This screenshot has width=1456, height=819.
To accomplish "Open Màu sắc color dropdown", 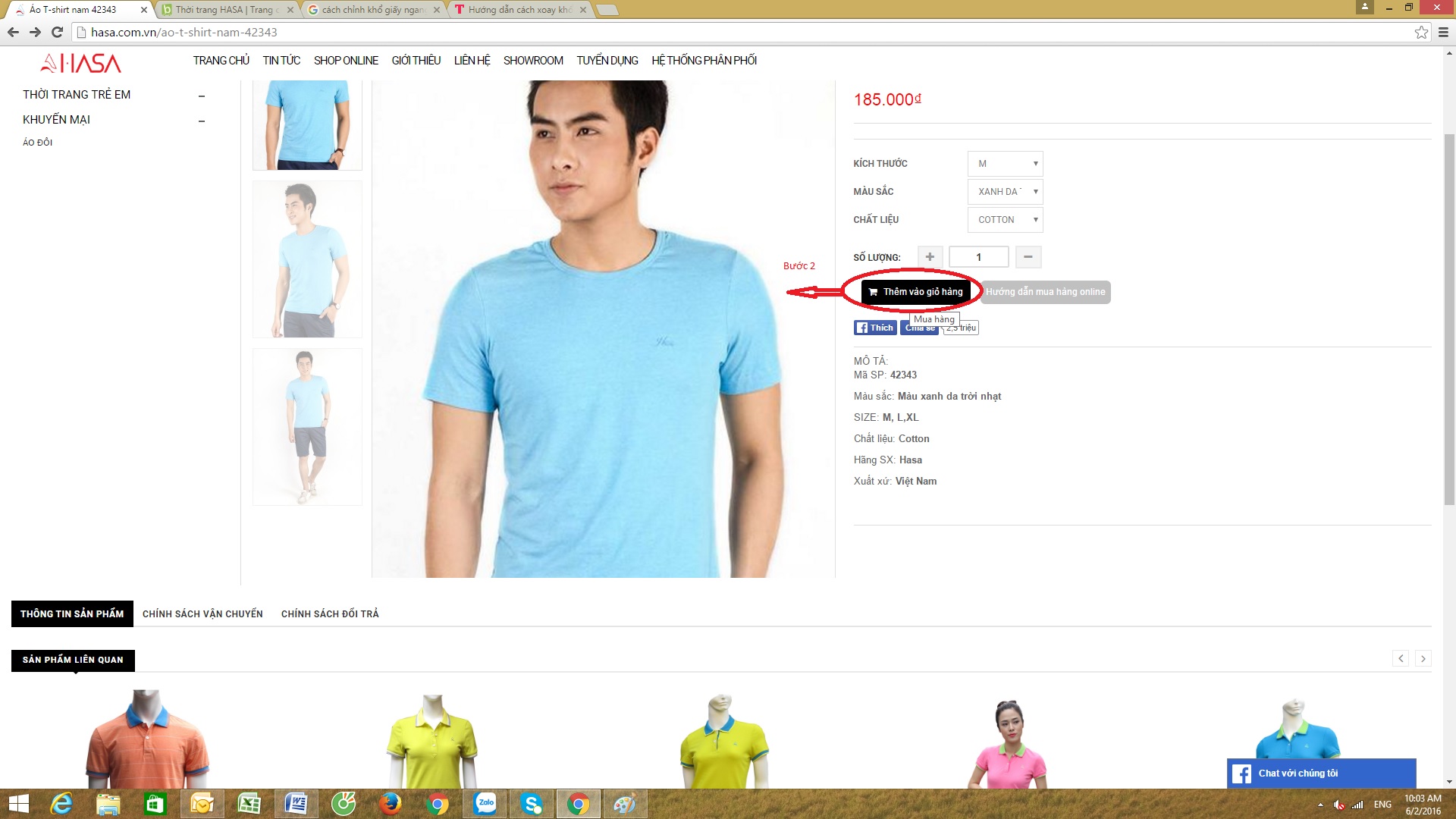I will 1005,192.
